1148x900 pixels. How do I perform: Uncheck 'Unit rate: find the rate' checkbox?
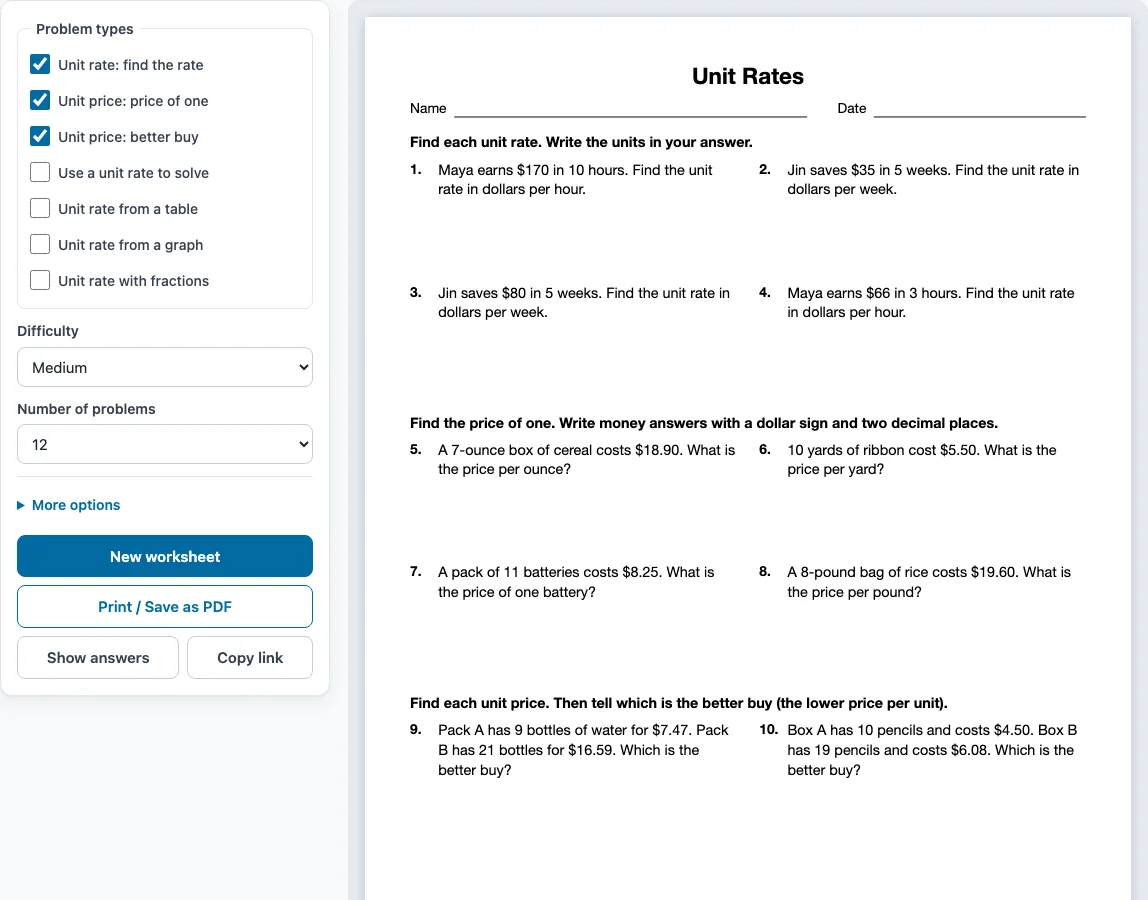(x=40, y=64)
